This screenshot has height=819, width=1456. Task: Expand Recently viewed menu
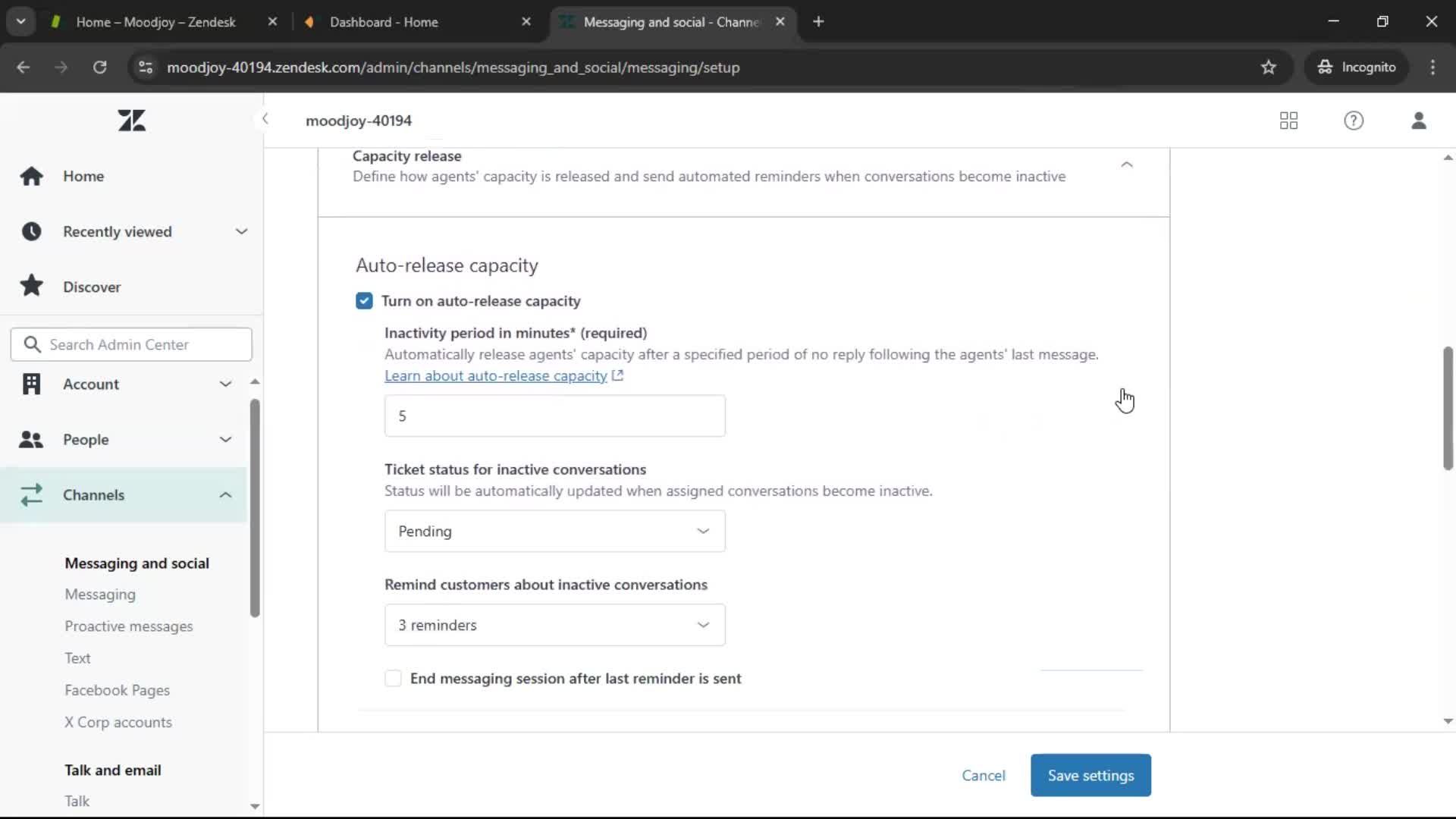click(241, 231)
